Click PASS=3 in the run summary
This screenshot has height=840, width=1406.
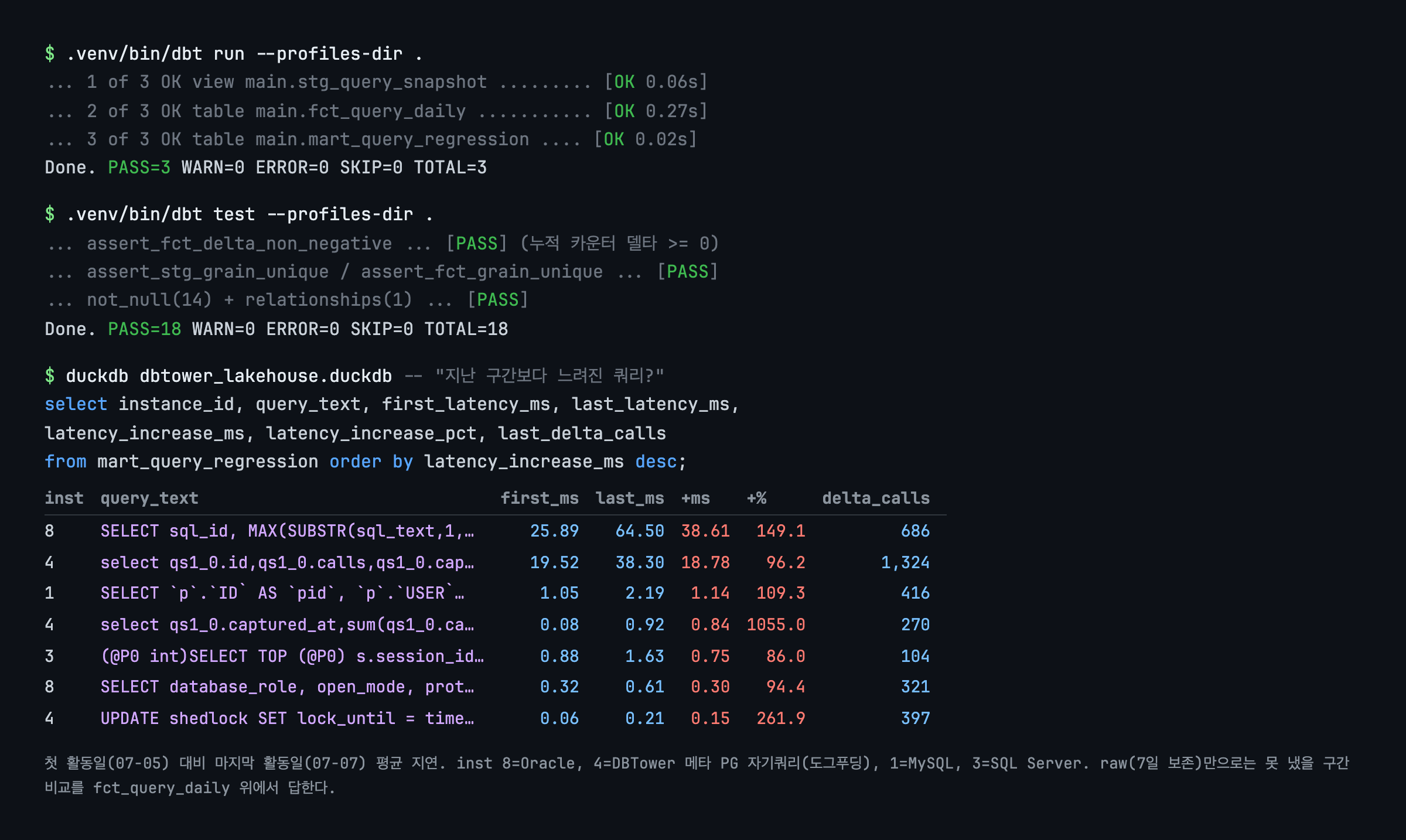pyautogui.click(x=139, y=168)
